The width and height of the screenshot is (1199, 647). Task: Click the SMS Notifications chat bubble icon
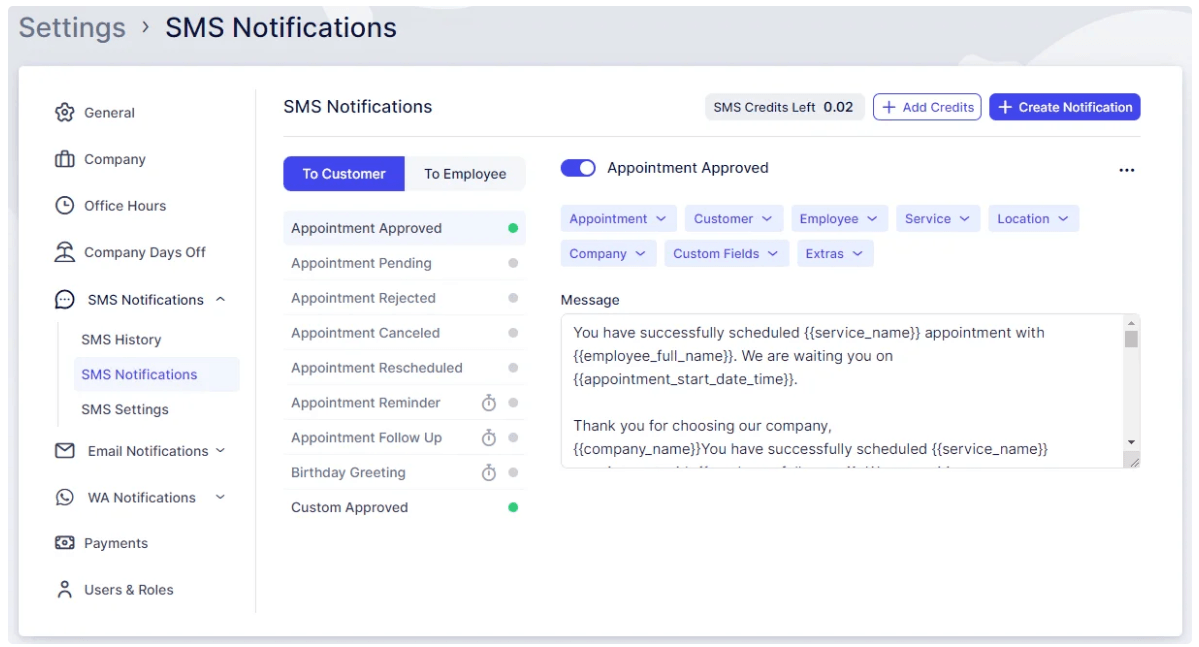tap(64, 300)
